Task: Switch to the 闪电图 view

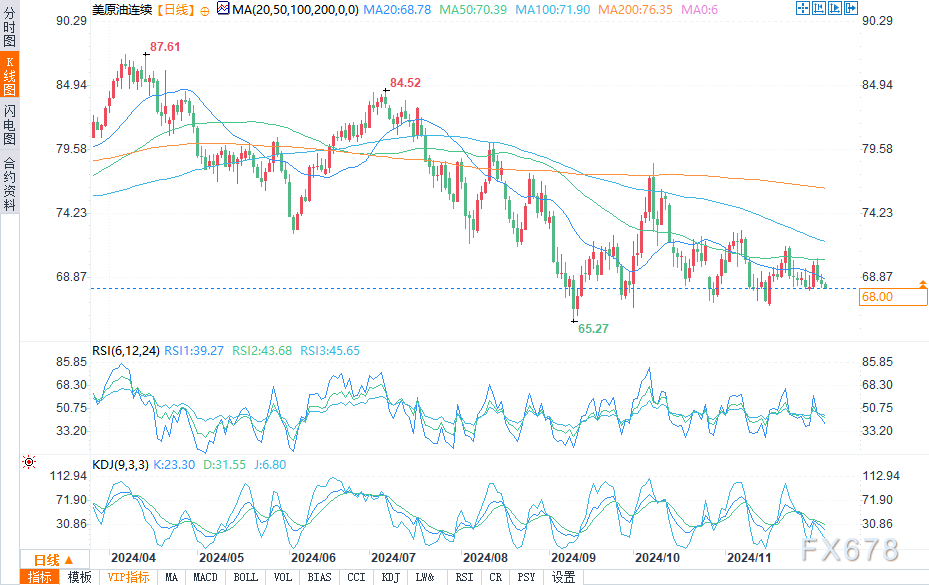Action: [x=9, y=124]
